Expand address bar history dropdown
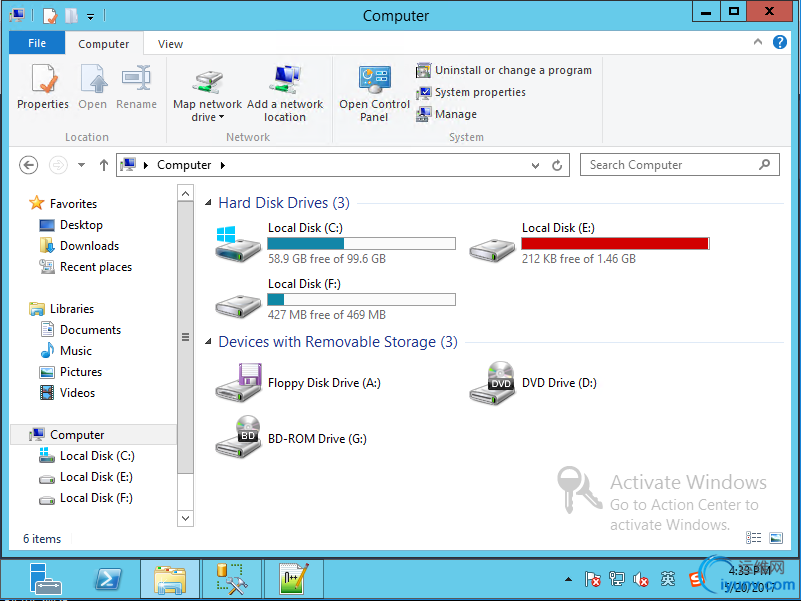 click(535, 166)
